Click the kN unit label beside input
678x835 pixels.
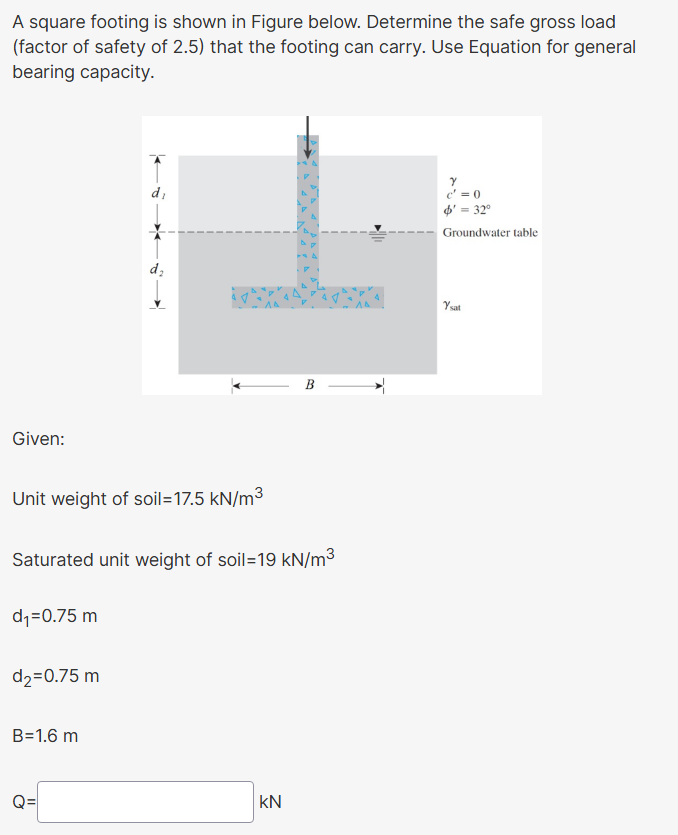click(269, 801)
